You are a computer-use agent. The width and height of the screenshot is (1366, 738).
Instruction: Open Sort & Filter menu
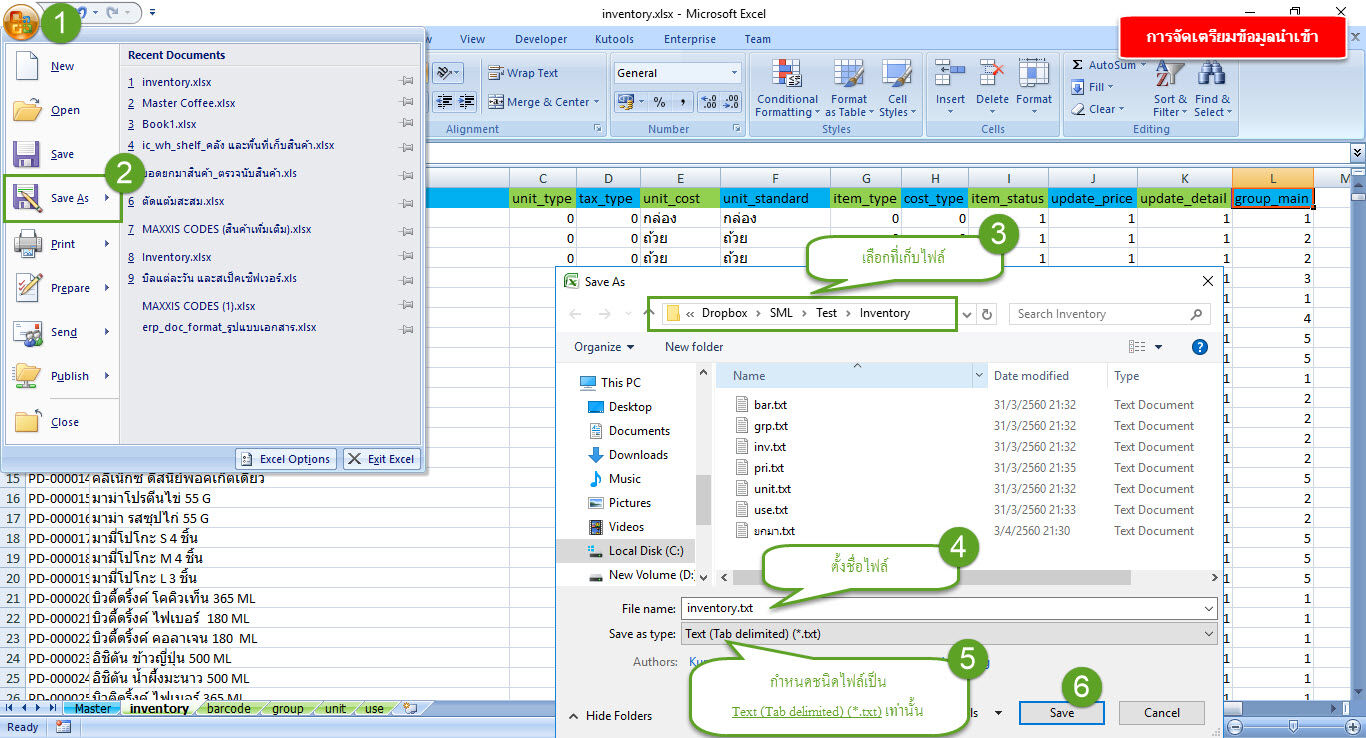1169,88
